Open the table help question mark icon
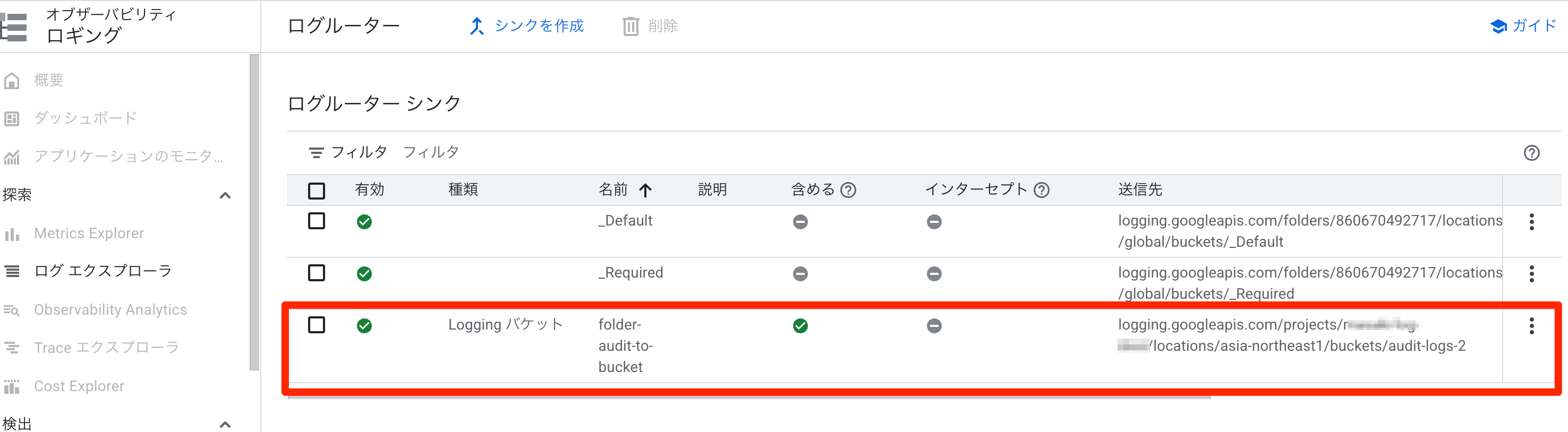 pyautogui.click(x=1531, y=153)
